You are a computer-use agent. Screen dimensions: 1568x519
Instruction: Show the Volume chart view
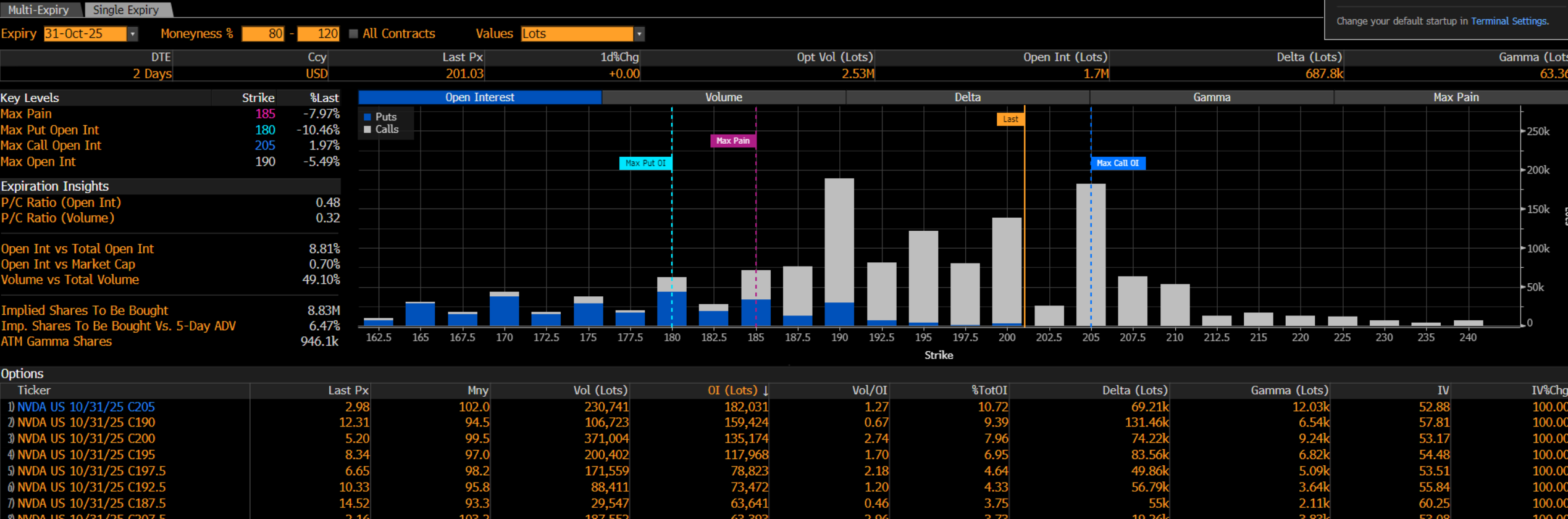(723, 98)
